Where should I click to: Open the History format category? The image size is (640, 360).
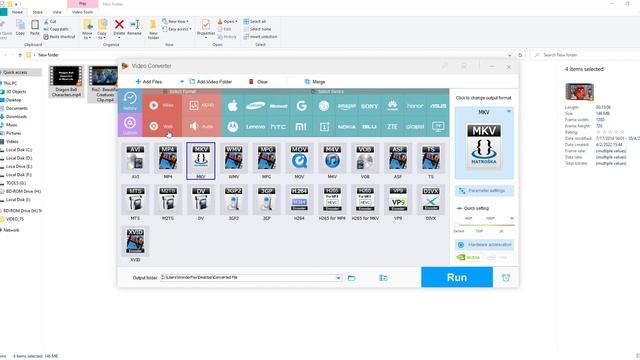coord(130,101)
